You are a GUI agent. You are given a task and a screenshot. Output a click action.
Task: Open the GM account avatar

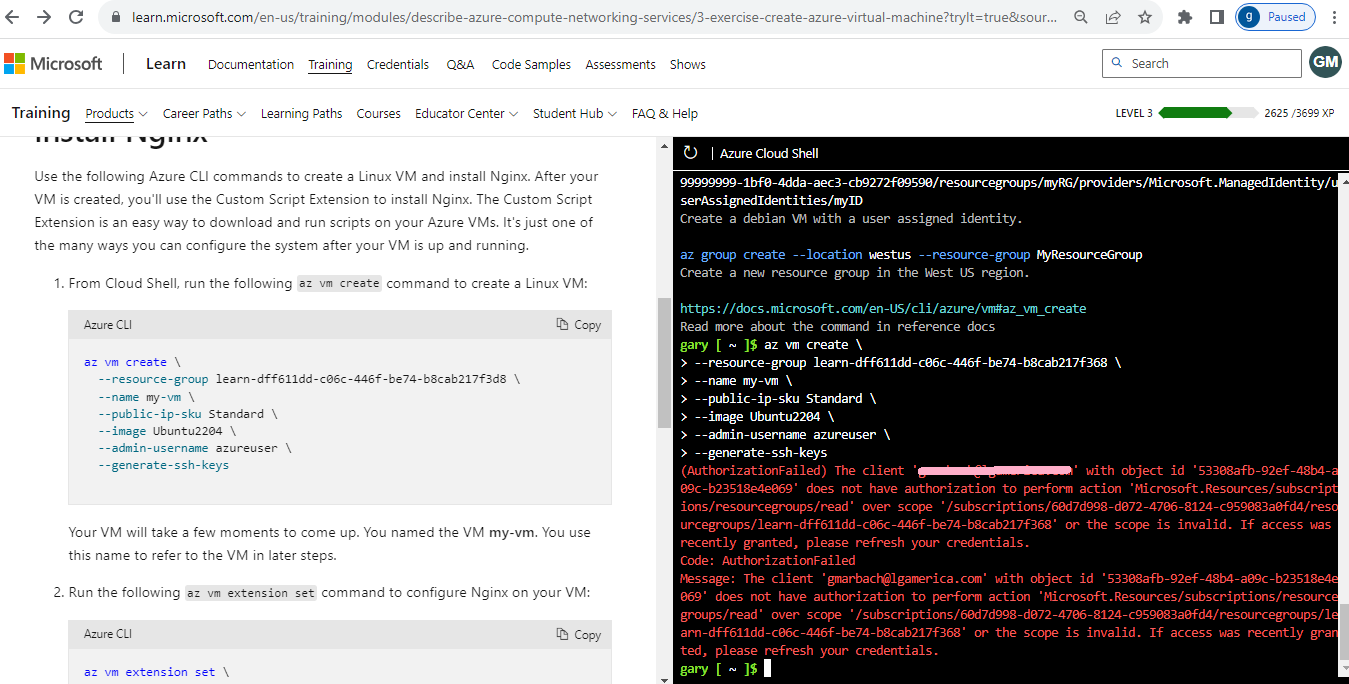(1326, 62)
